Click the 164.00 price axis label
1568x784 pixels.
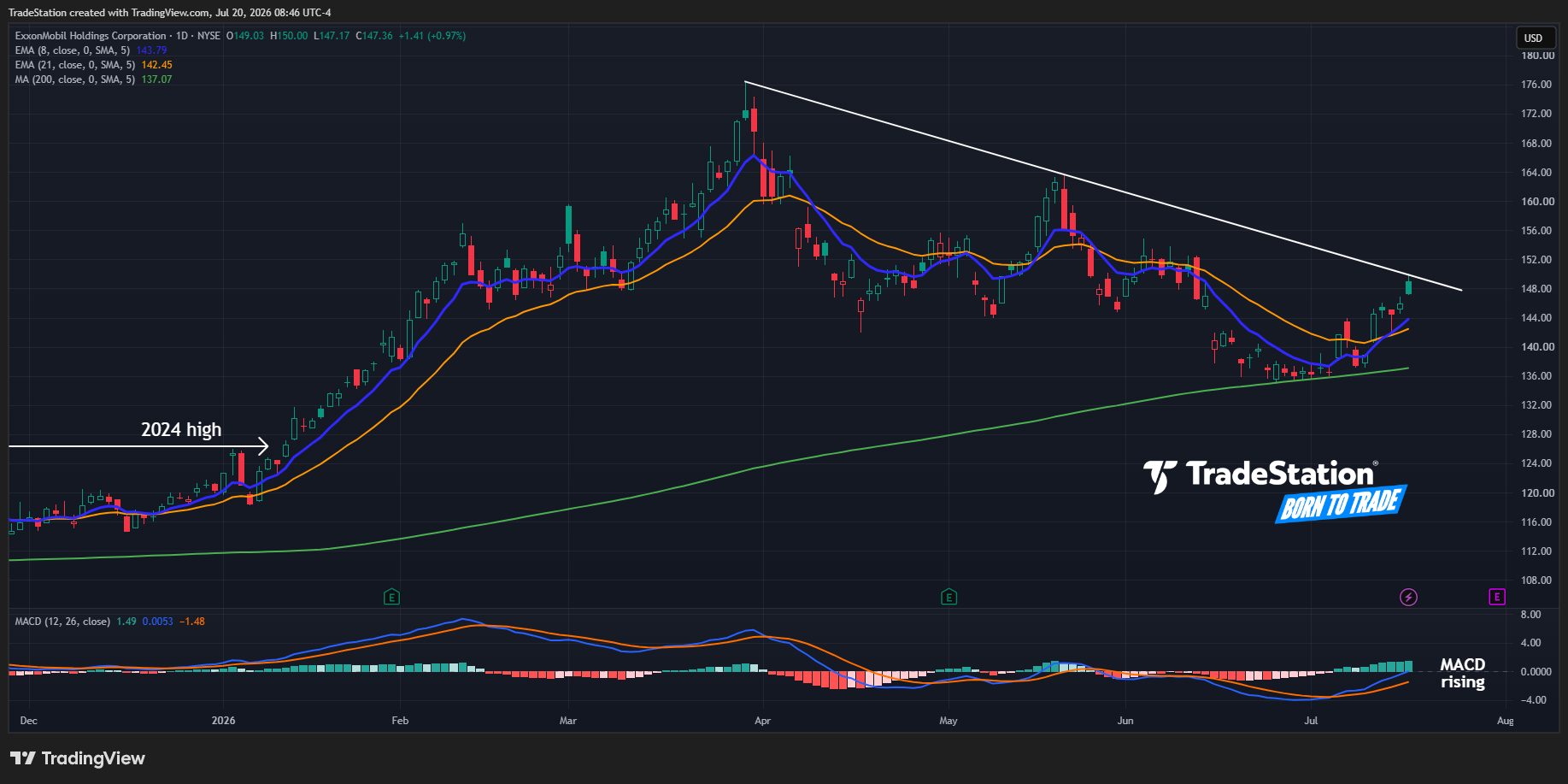[x=1538, y=173]
